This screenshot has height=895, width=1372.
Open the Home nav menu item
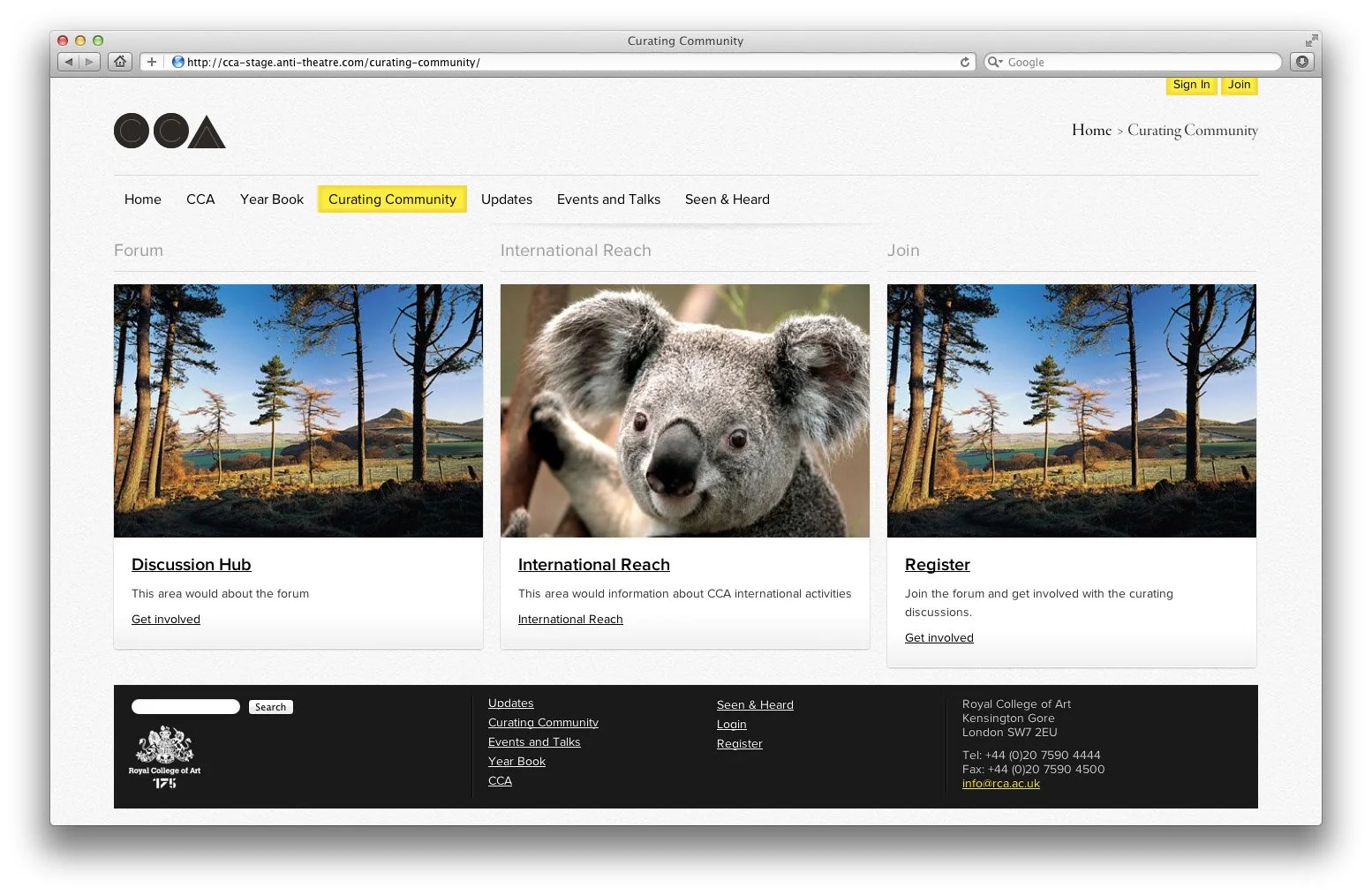point(143,199)
